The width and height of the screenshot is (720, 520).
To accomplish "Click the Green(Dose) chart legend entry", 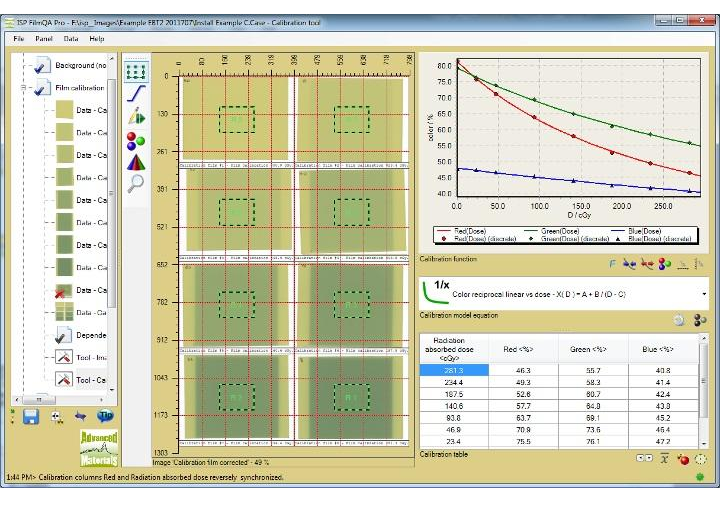I will coord(551,231).
